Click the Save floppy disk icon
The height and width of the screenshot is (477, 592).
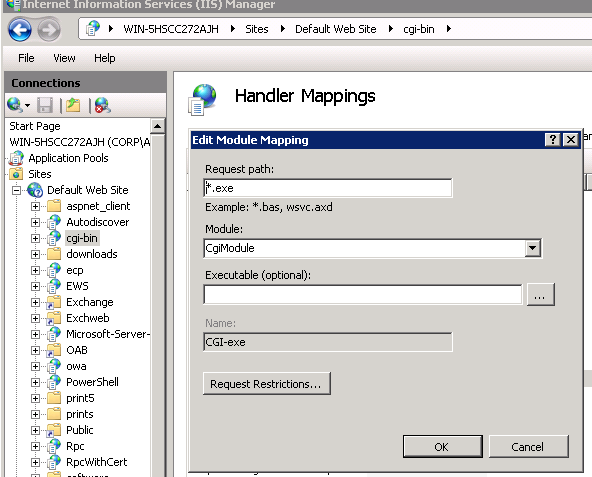coord(45,105)
